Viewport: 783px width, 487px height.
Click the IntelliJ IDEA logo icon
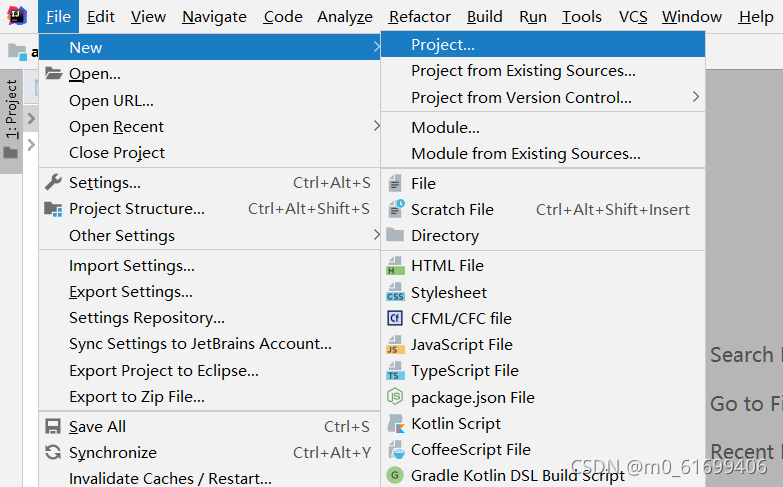pos(17,16)
